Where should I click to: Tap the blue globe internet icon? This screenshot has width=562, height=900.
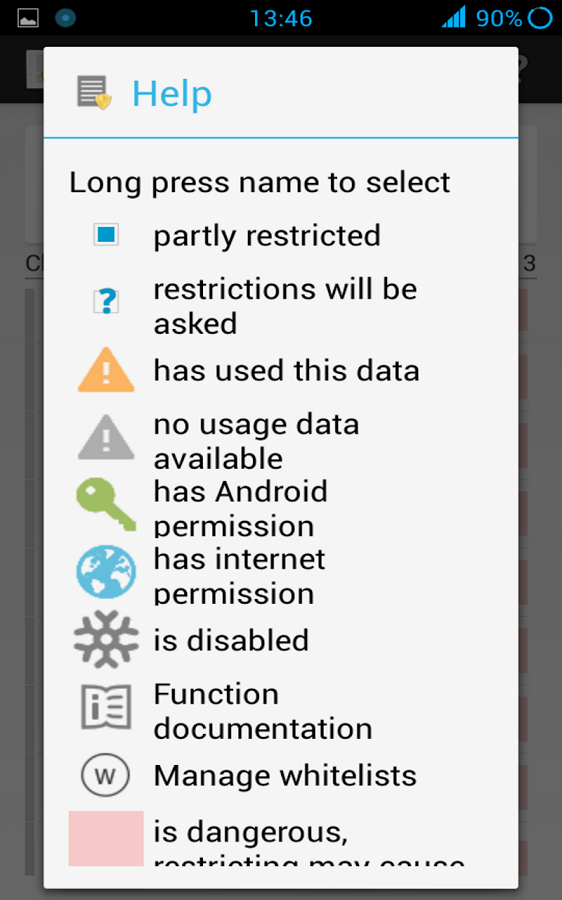point(106,572)
